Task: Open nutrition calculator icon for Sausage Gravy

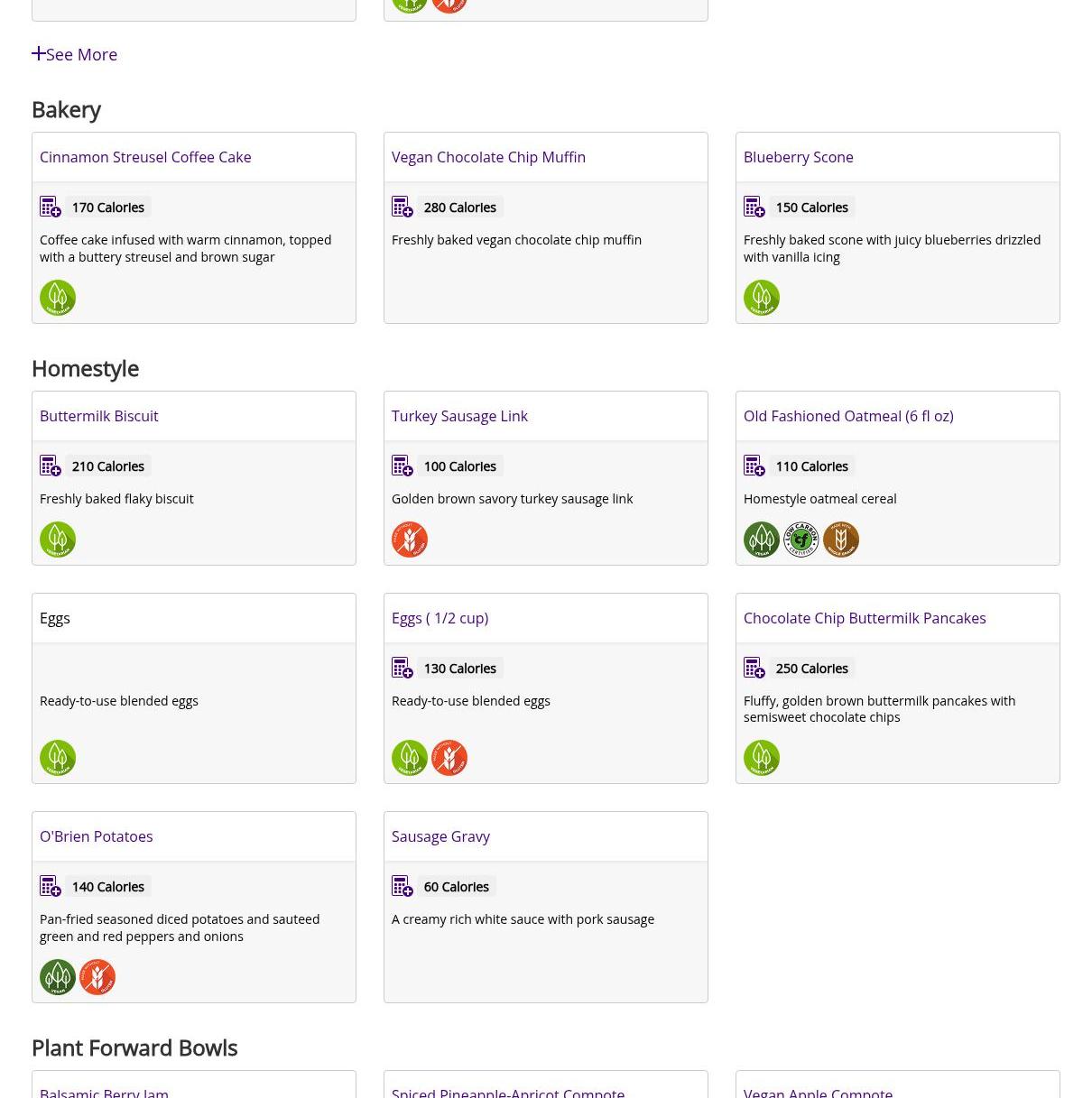Action: point(403,886)
